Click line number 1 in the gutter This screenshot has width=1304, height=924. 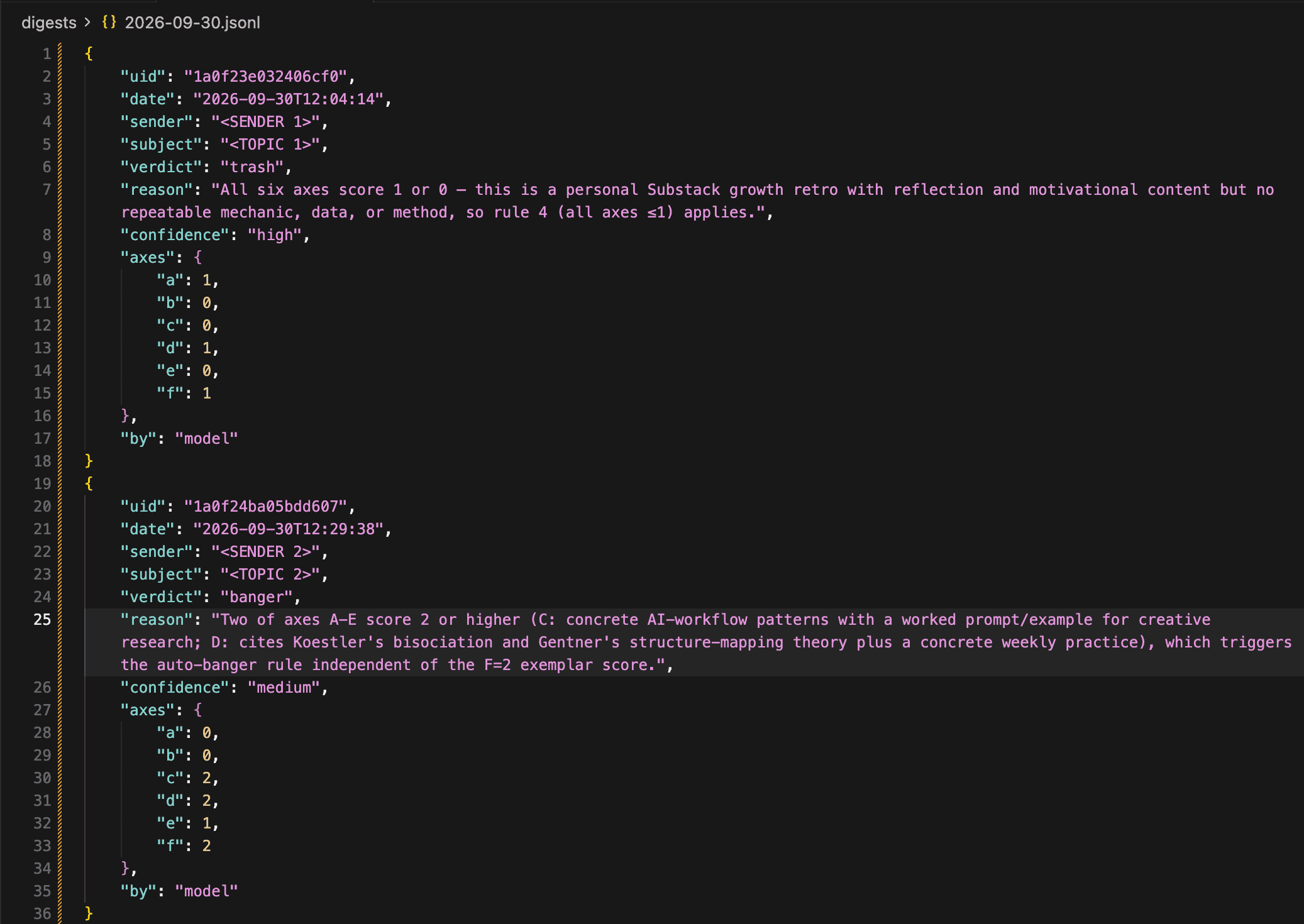pos(47,54)
